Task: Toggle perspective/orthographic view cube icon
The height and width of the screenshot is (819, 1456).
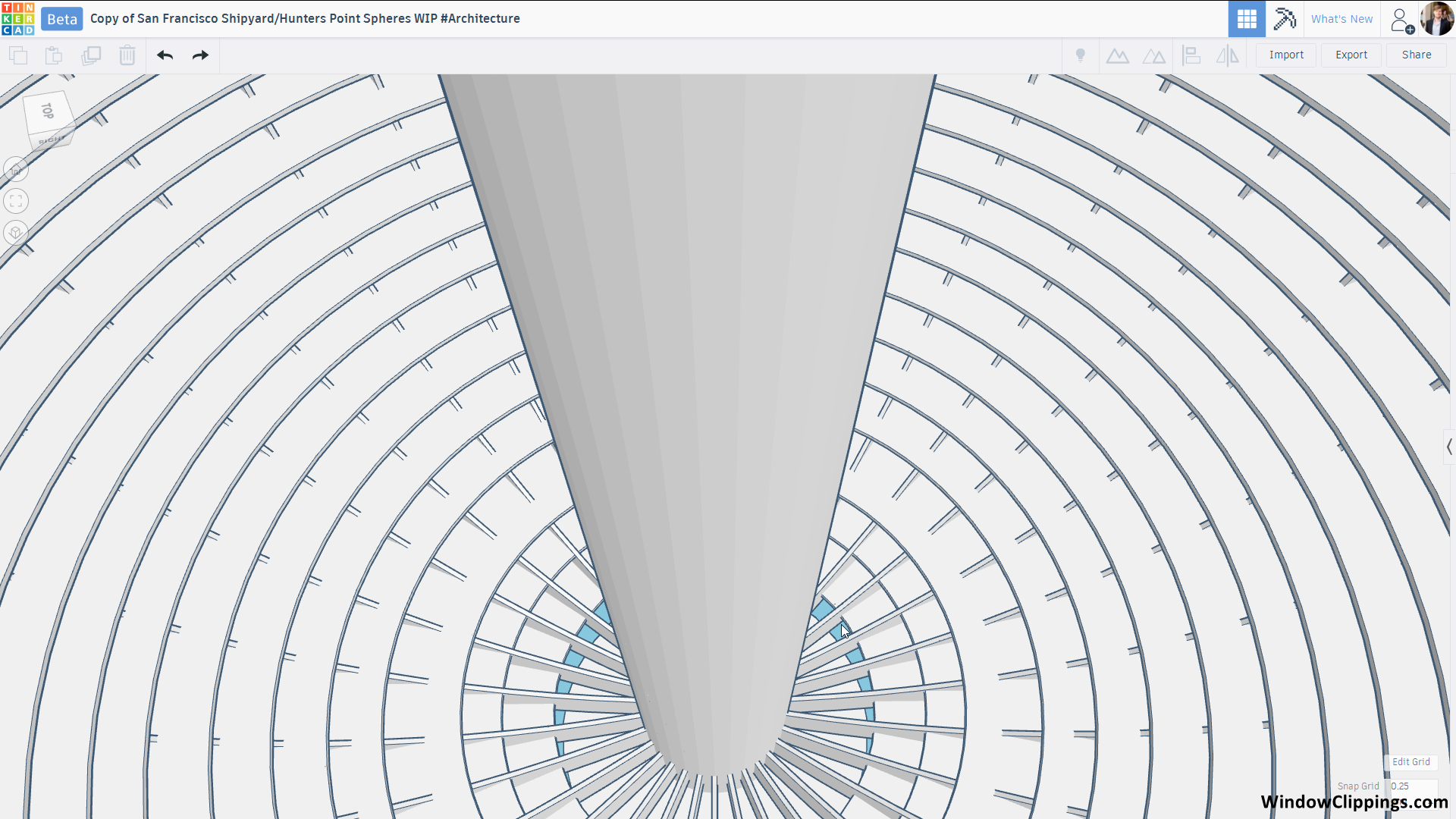Action: click(x=16, y=232)
